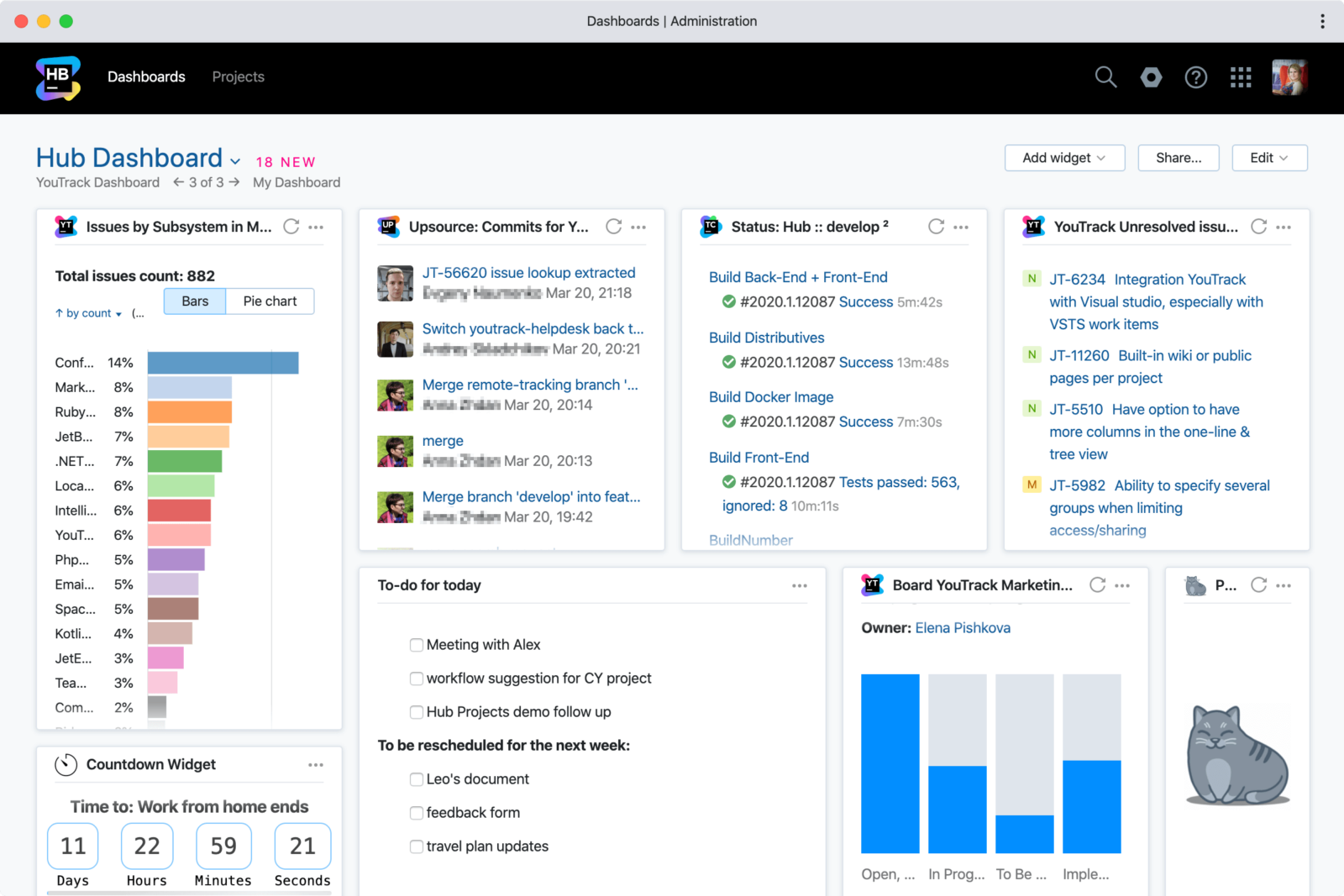
Task: Mark Hub Projects demo follow up done
Action: [417, 712]
